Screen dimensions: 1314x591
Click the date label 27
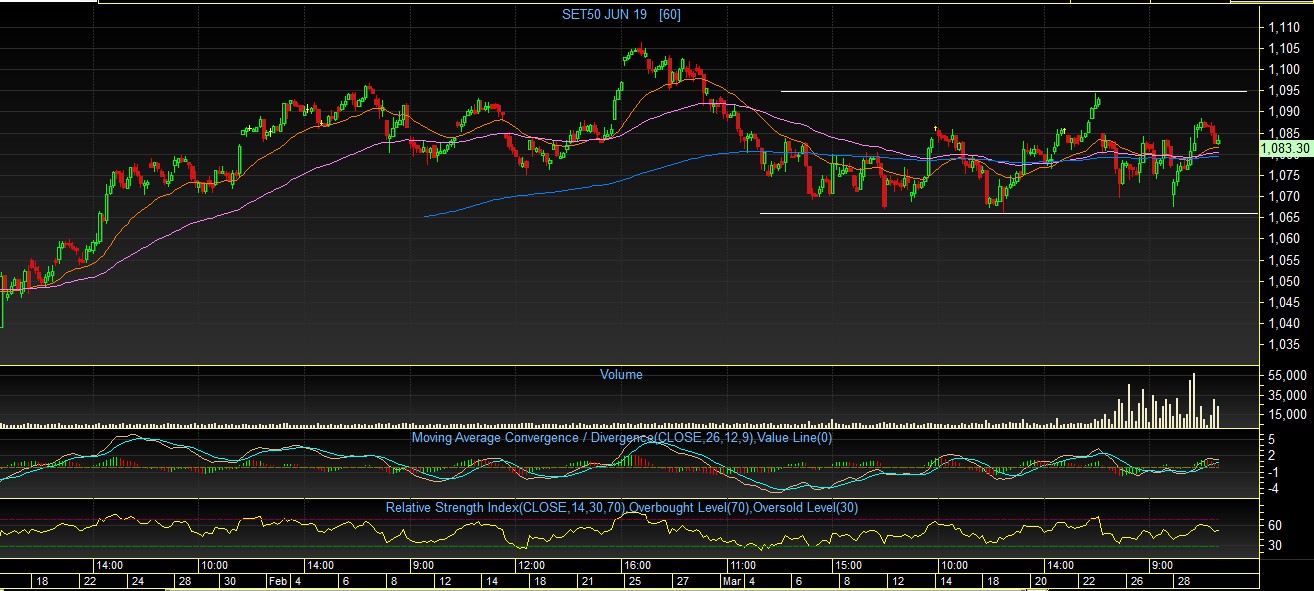pos(682,581)
